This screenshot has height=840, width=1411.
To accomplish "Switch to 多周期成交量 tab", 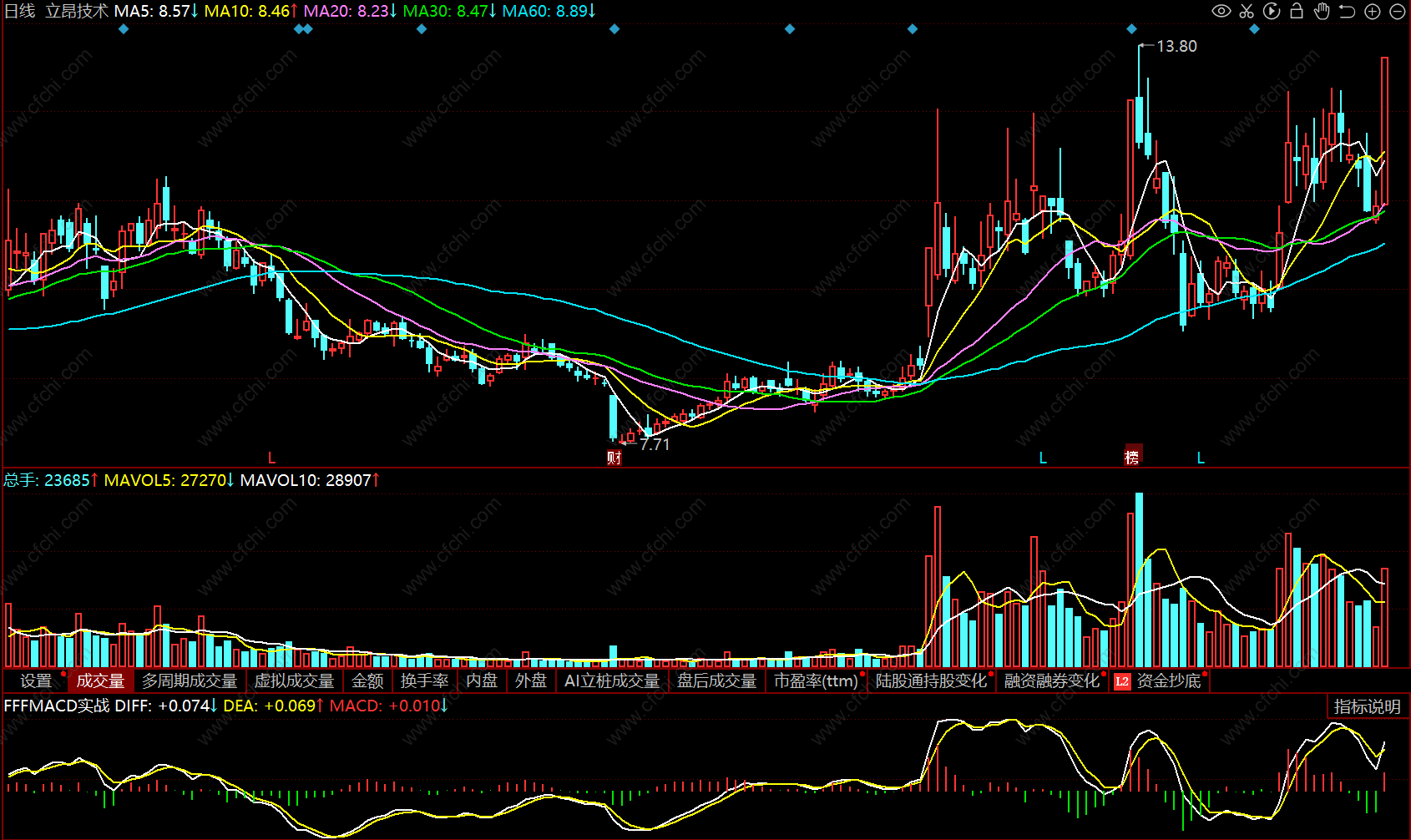I will (190, 681).
